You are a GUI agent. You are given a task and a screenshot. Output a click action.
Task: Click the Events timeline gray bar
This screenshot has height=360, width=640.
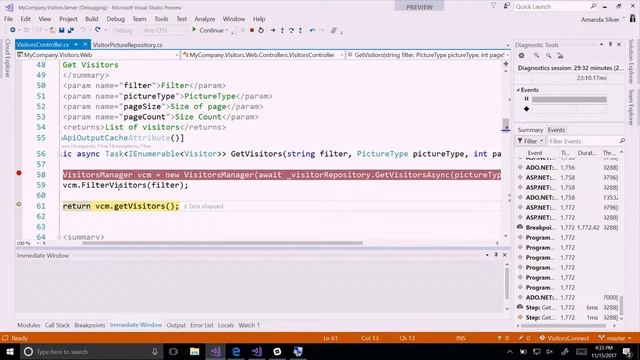[x=569, y=99]
